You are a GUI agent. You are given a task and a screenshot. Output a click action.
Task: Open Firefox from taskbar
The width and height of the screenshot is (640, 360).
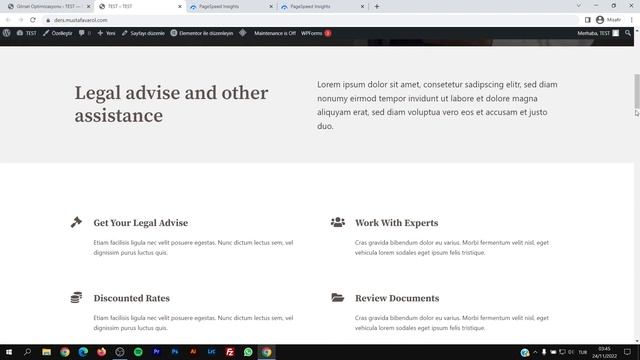101,352
